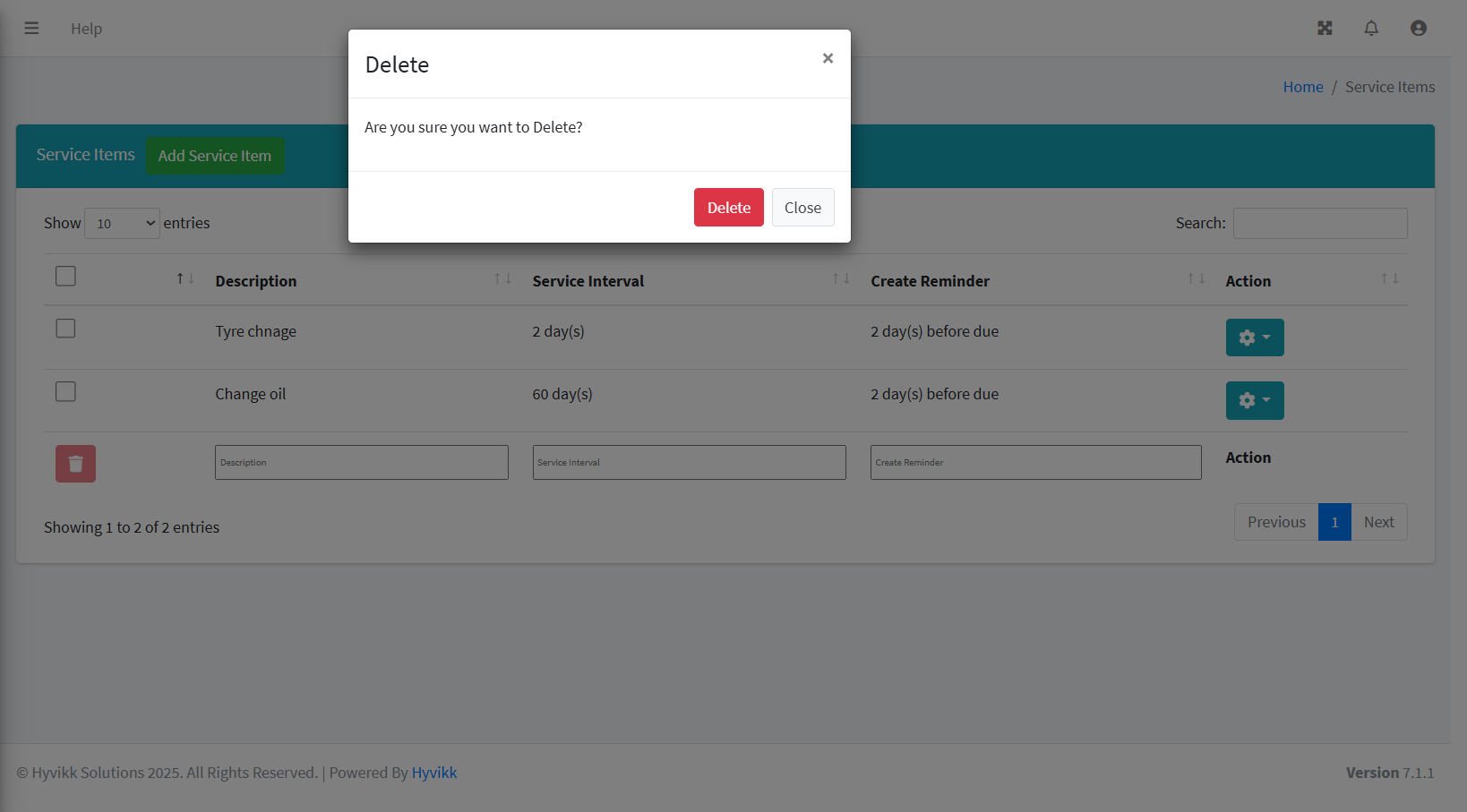Tick the select-all header checkbox

[x=65, y=276]
